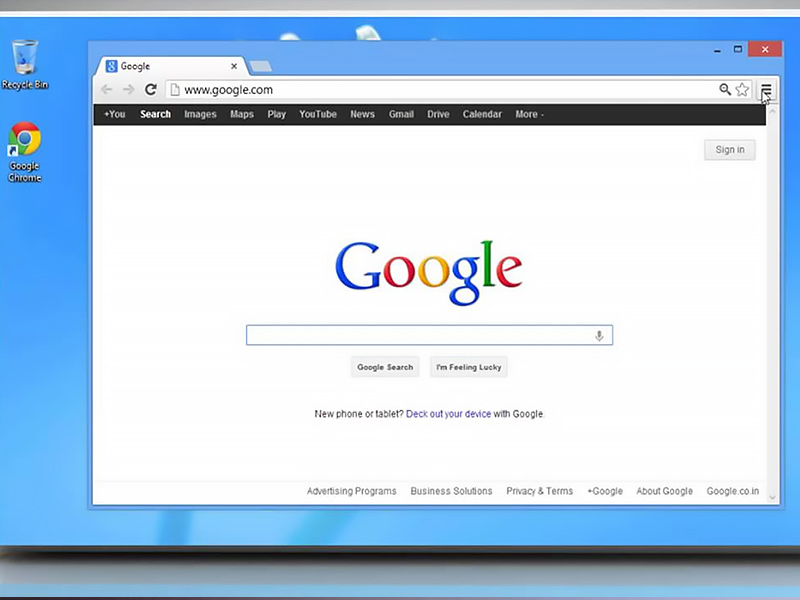Open Calendar in the Google bar
The width and height of the screenshot is (800, 600).
point(482,114)
